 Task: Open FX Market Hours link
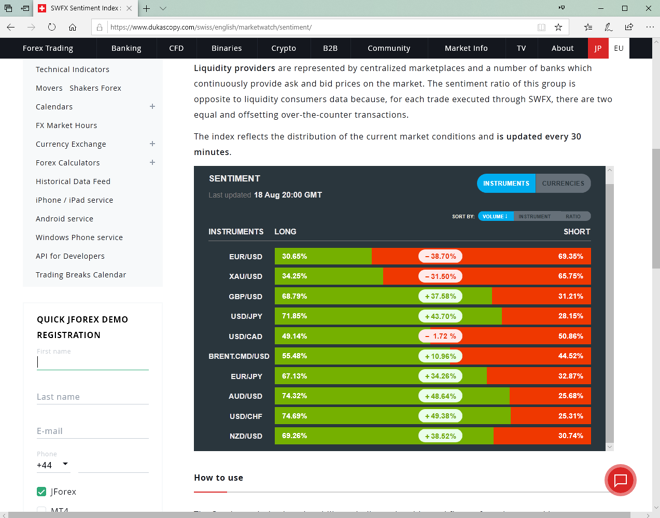pyautogui.click(x=66, y=125)
